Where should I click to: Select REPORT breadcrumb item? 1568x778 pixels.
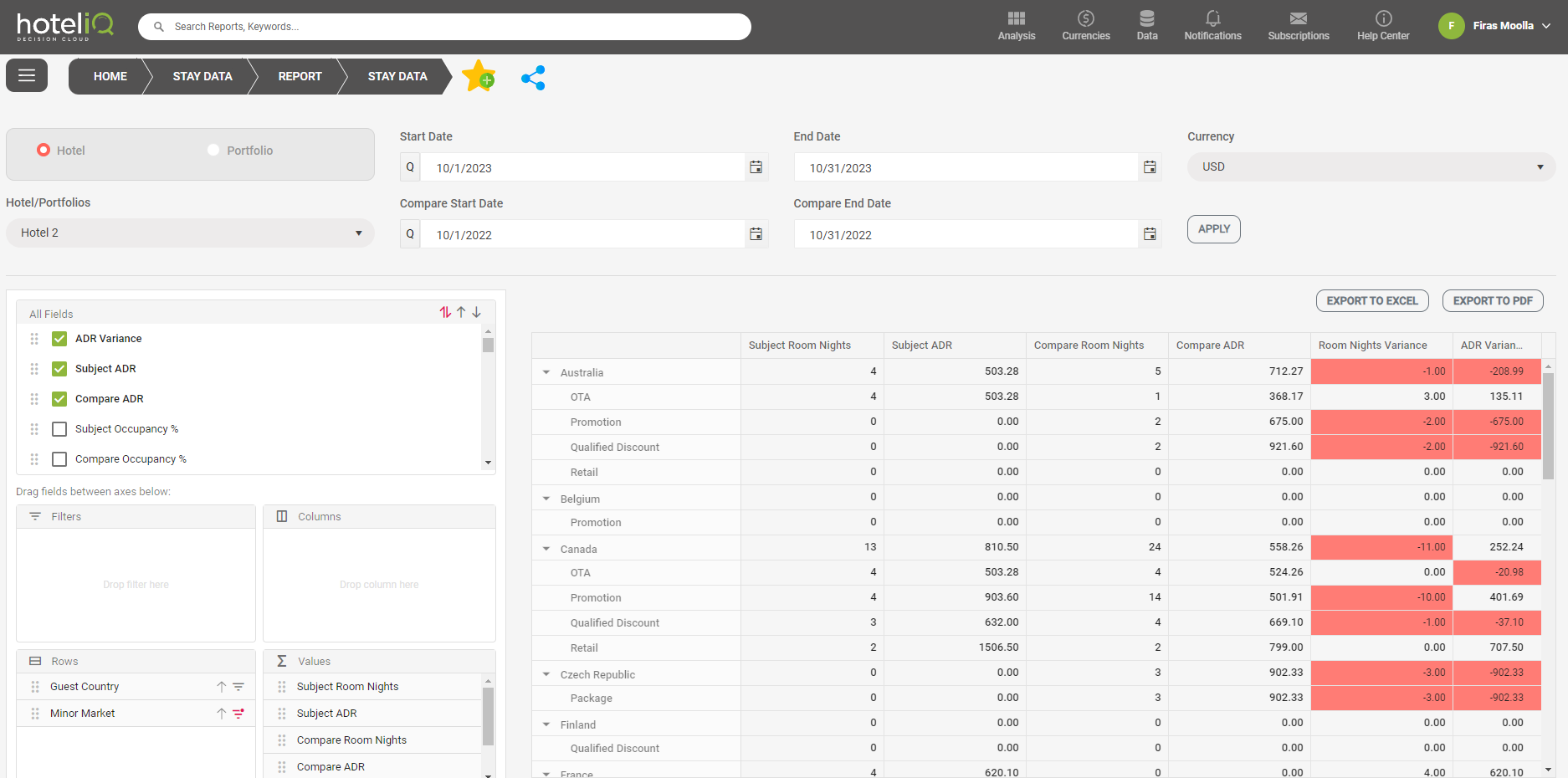point(300,76)
